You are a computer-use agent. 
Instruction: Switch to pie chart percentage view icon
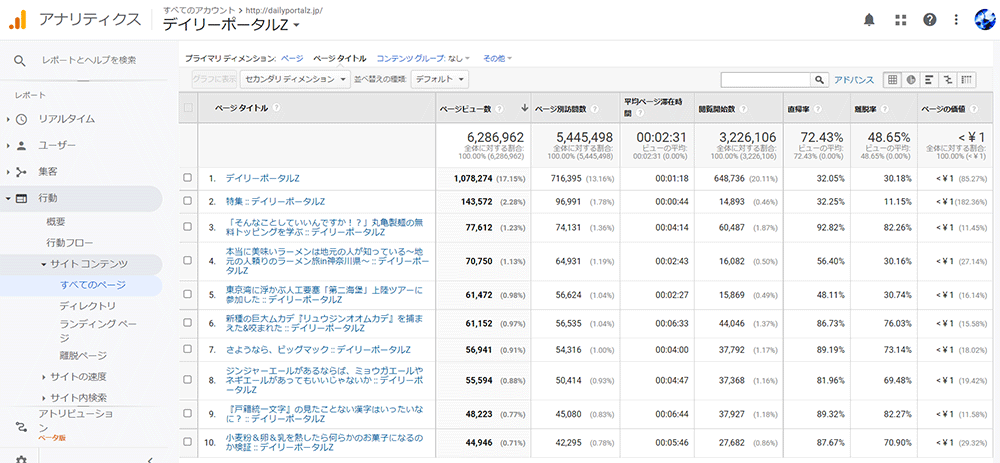coord(911,80)
